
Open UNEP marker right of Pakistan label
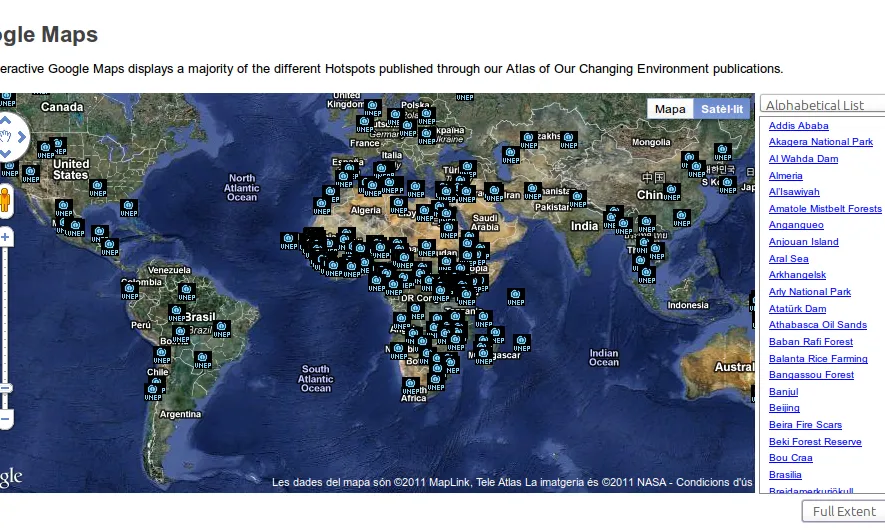tap(577, 200)
